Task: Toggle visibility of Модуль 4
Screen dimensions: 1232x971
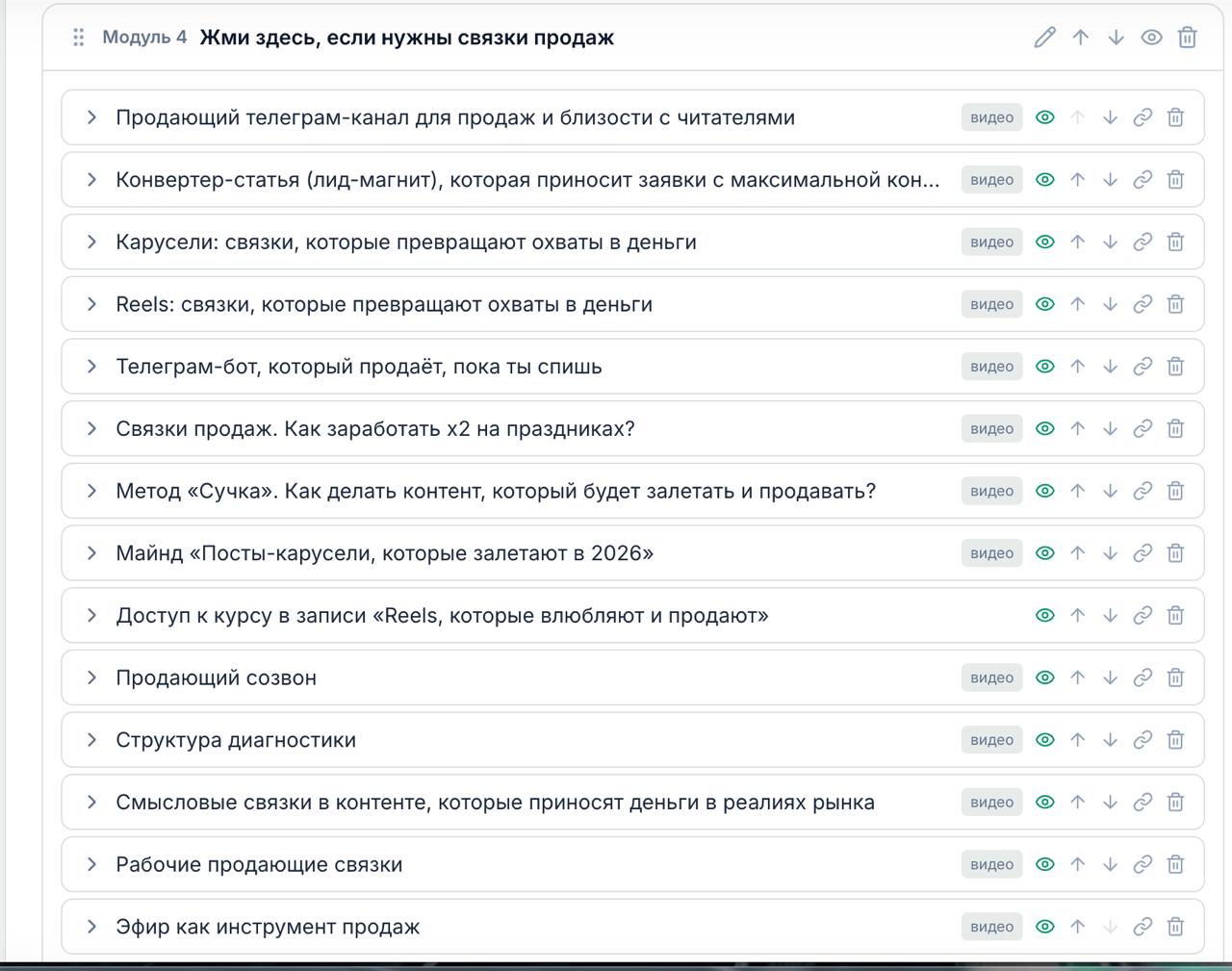Action: point(1151,38)
